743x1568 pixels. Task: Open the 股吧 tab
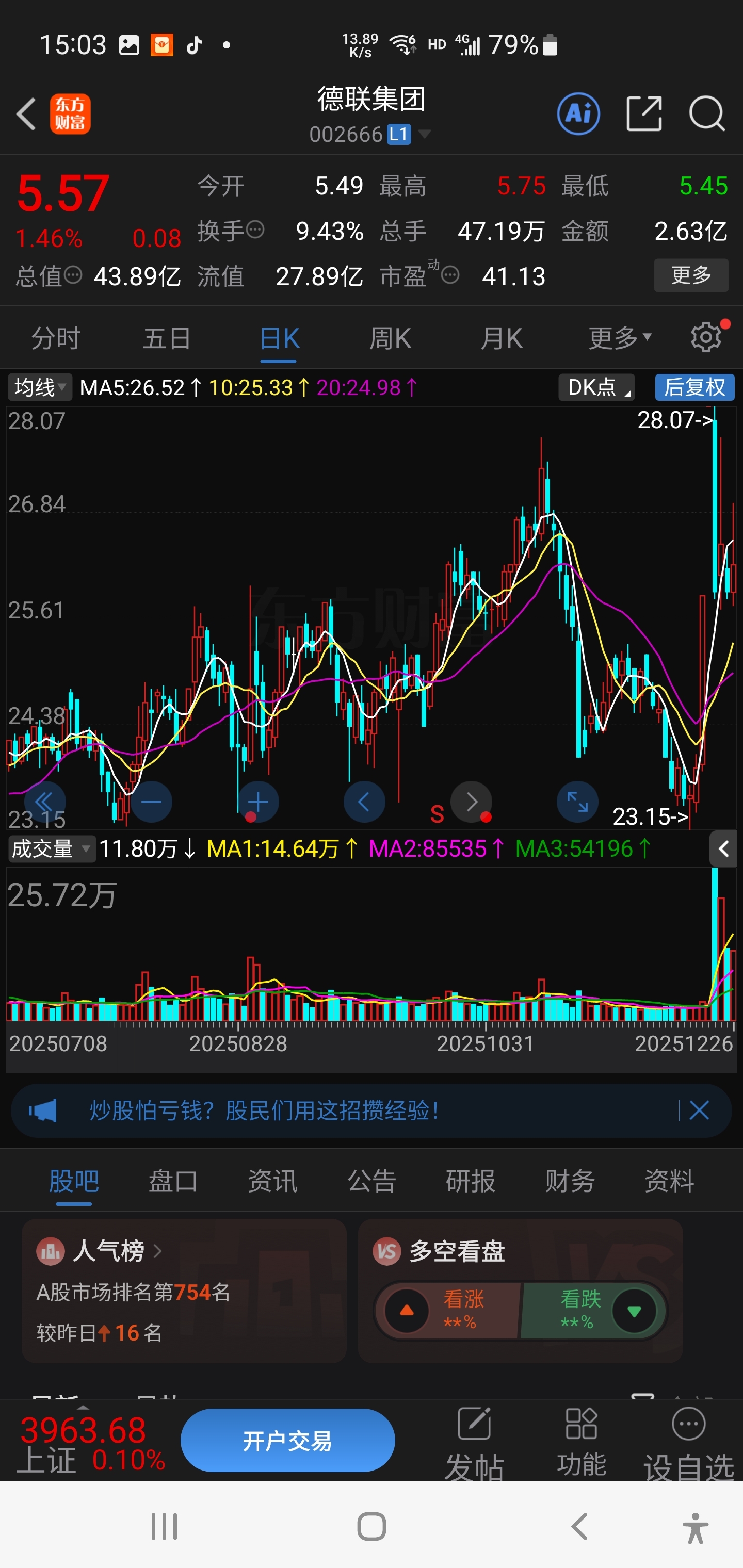coord(74,1181)
